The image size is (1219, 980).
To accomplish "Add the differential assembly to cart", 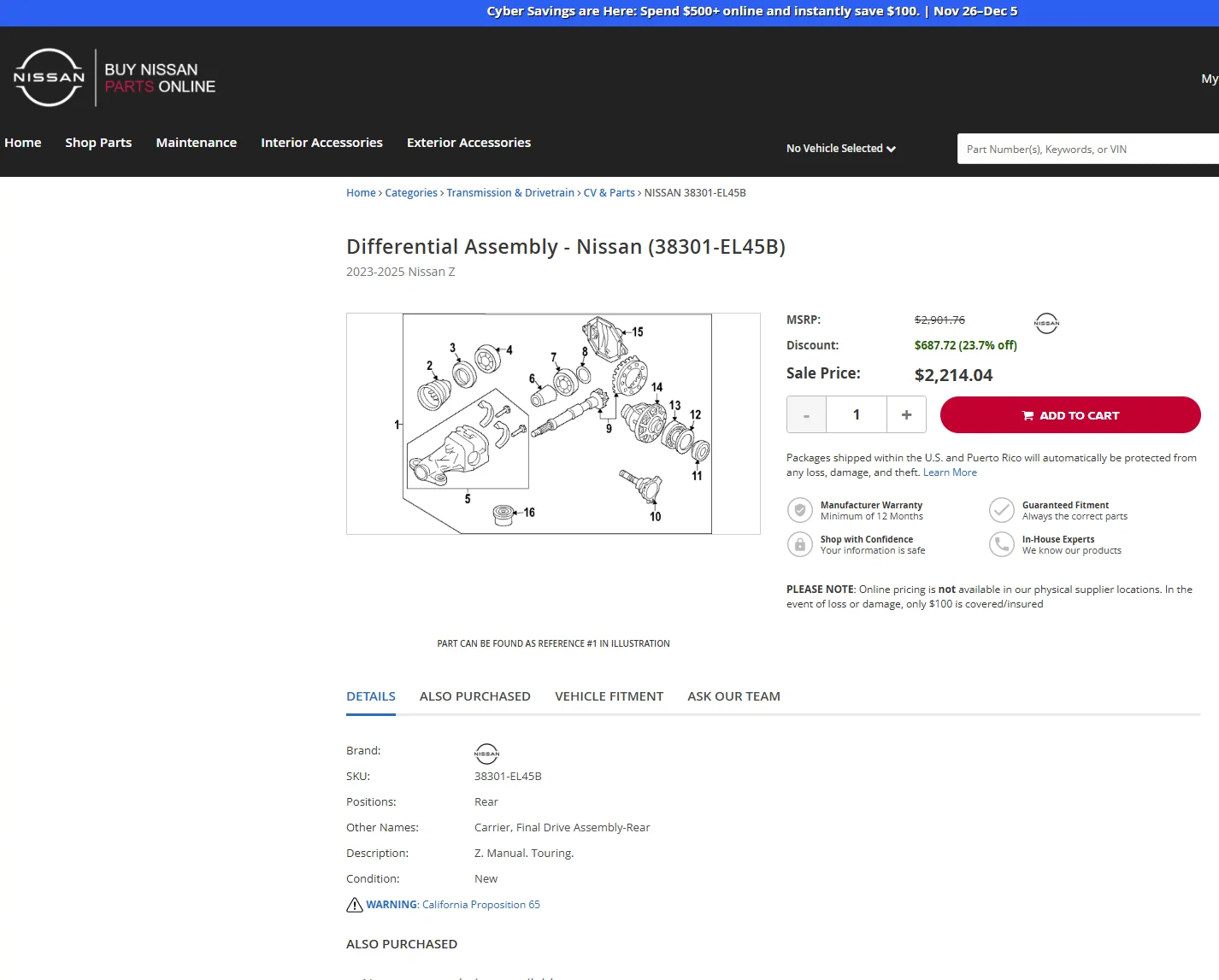I will 1070,415.
